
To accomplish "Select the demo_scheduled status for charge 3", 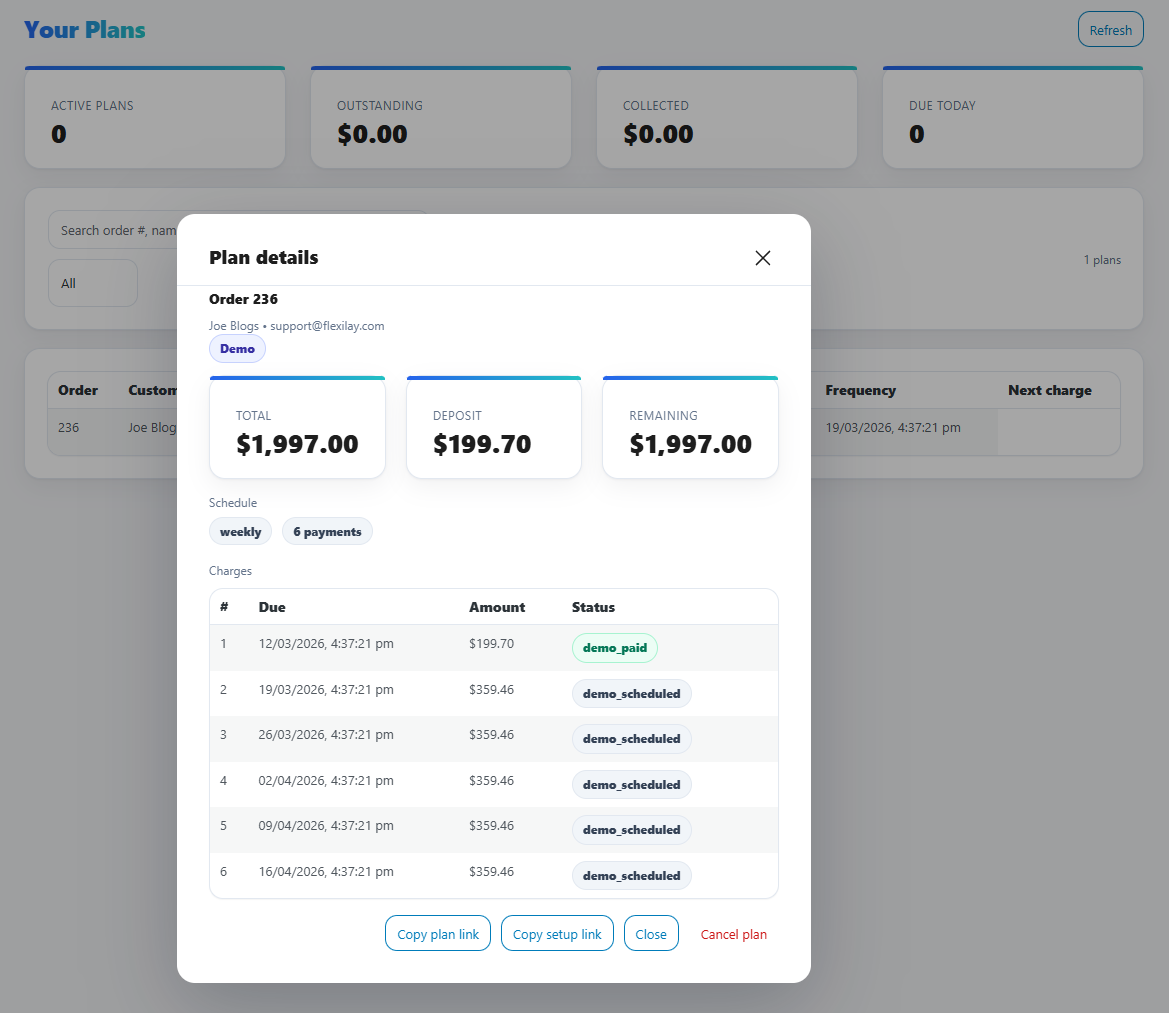I will point(631,739).
